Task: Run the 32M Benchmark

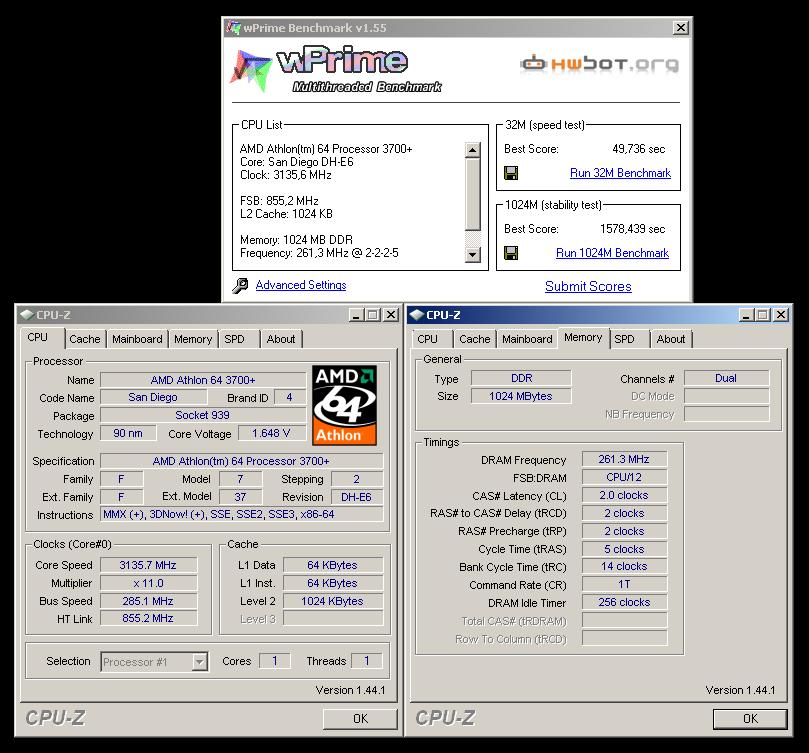Action: click(620, 173)
